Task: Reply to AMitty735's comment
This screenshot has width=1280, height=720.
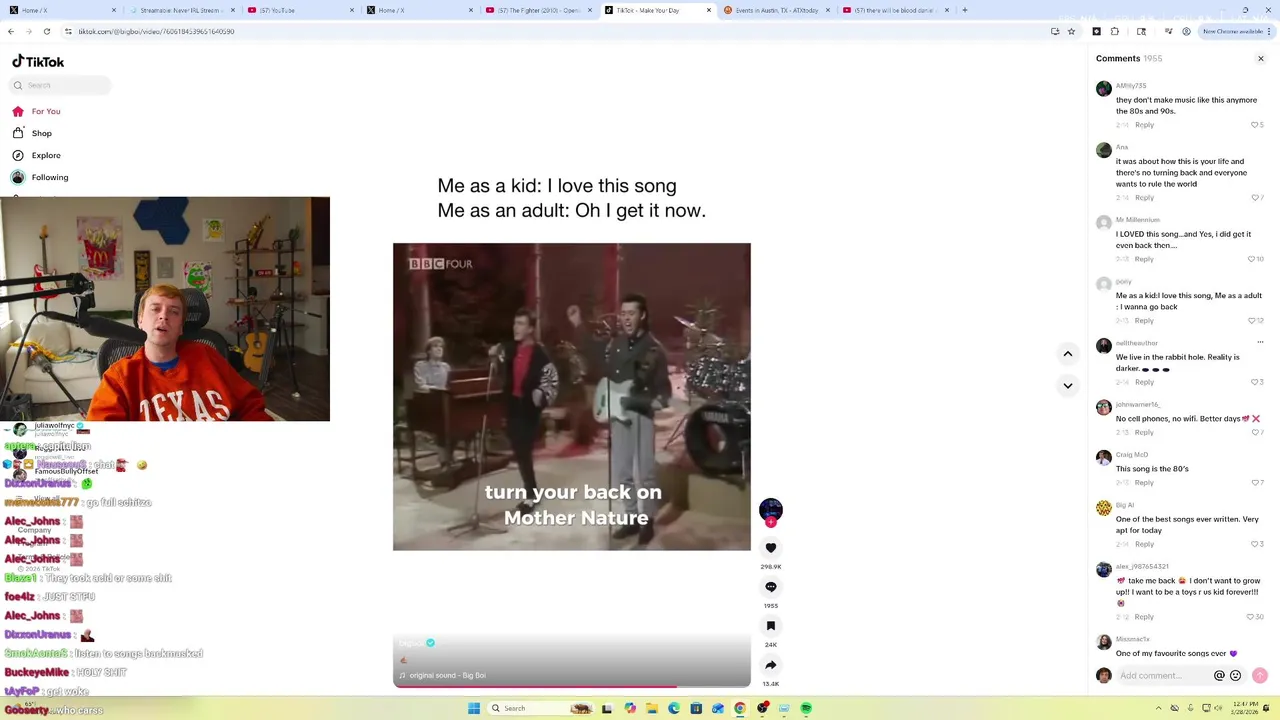Action: tap(1144, 125)
